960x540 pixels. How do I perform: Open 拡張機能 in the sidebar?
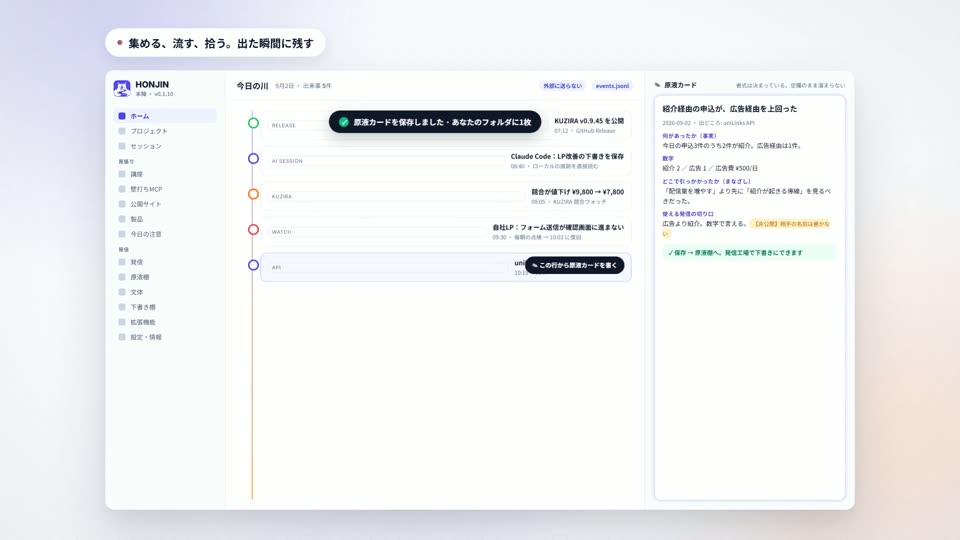coord(165,322)
